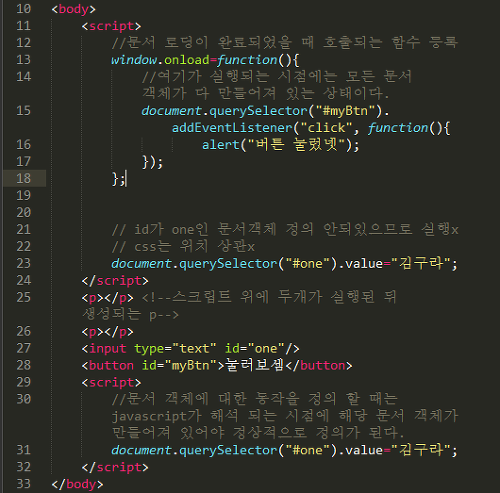The image size is (500, 493).
Task: Click the word document on line 15
Action: [172, 111]
